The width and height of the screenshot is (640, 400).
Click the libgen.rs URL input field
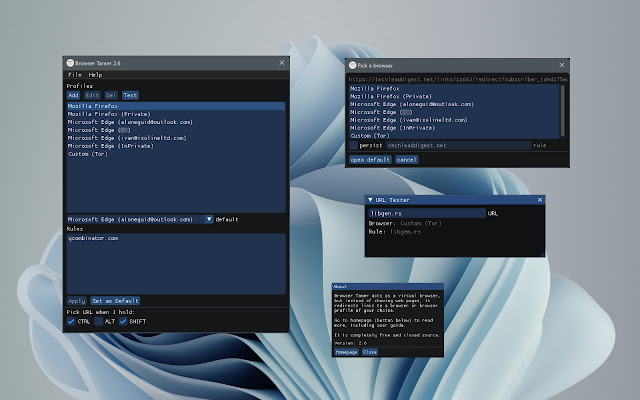(427, 213)
